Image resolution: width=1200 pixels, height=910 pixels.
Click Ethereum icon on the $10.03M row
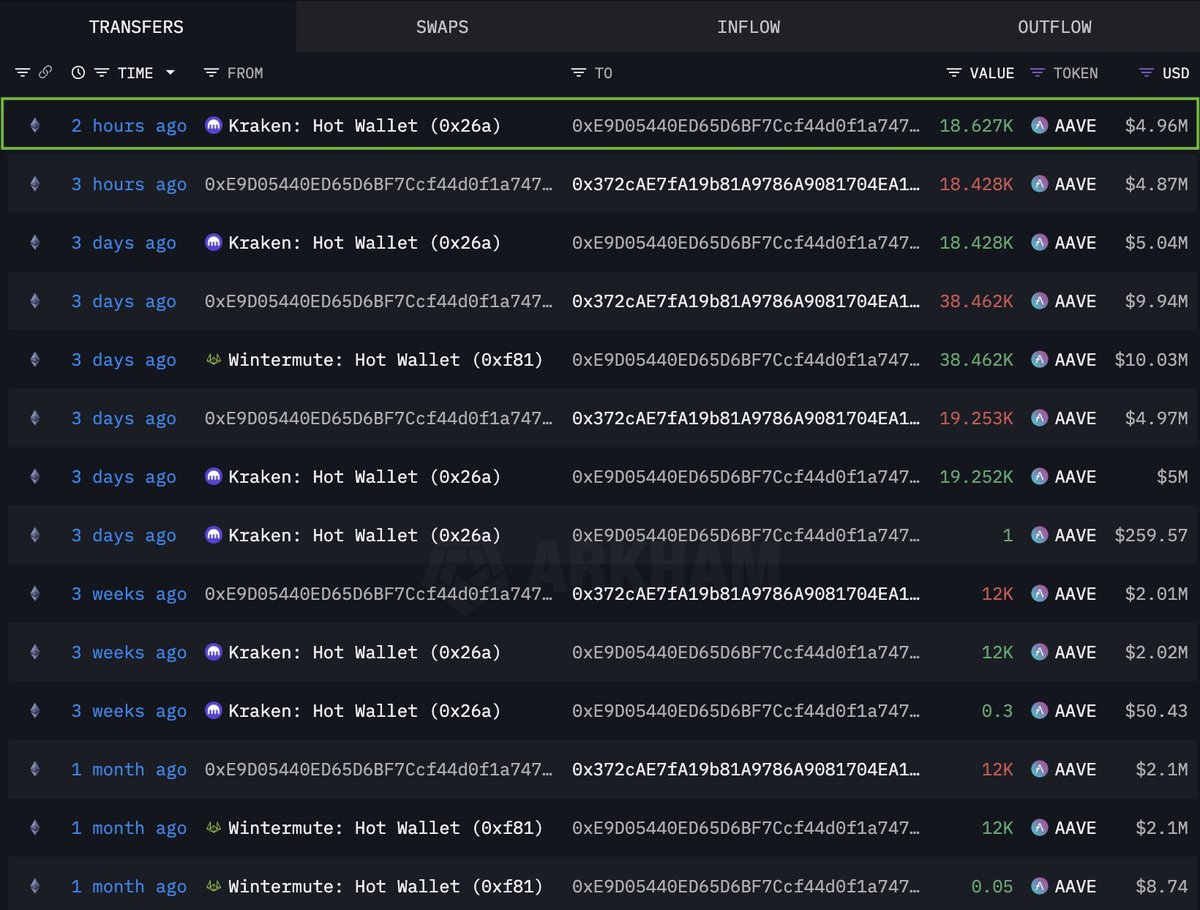pyautogui.click(x=35, y=360)
